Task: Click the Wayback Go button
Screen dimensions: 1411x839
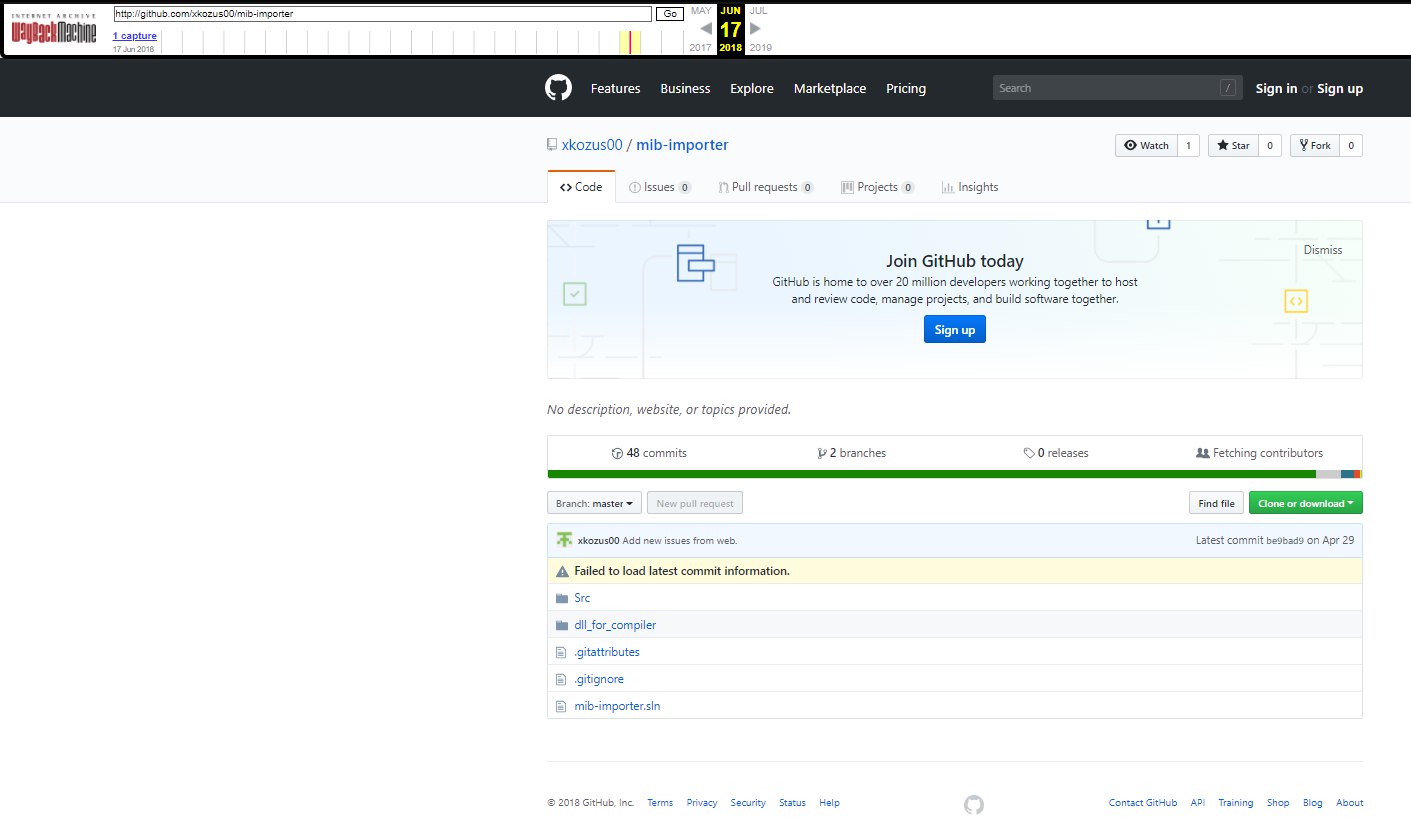Action: 670,14
